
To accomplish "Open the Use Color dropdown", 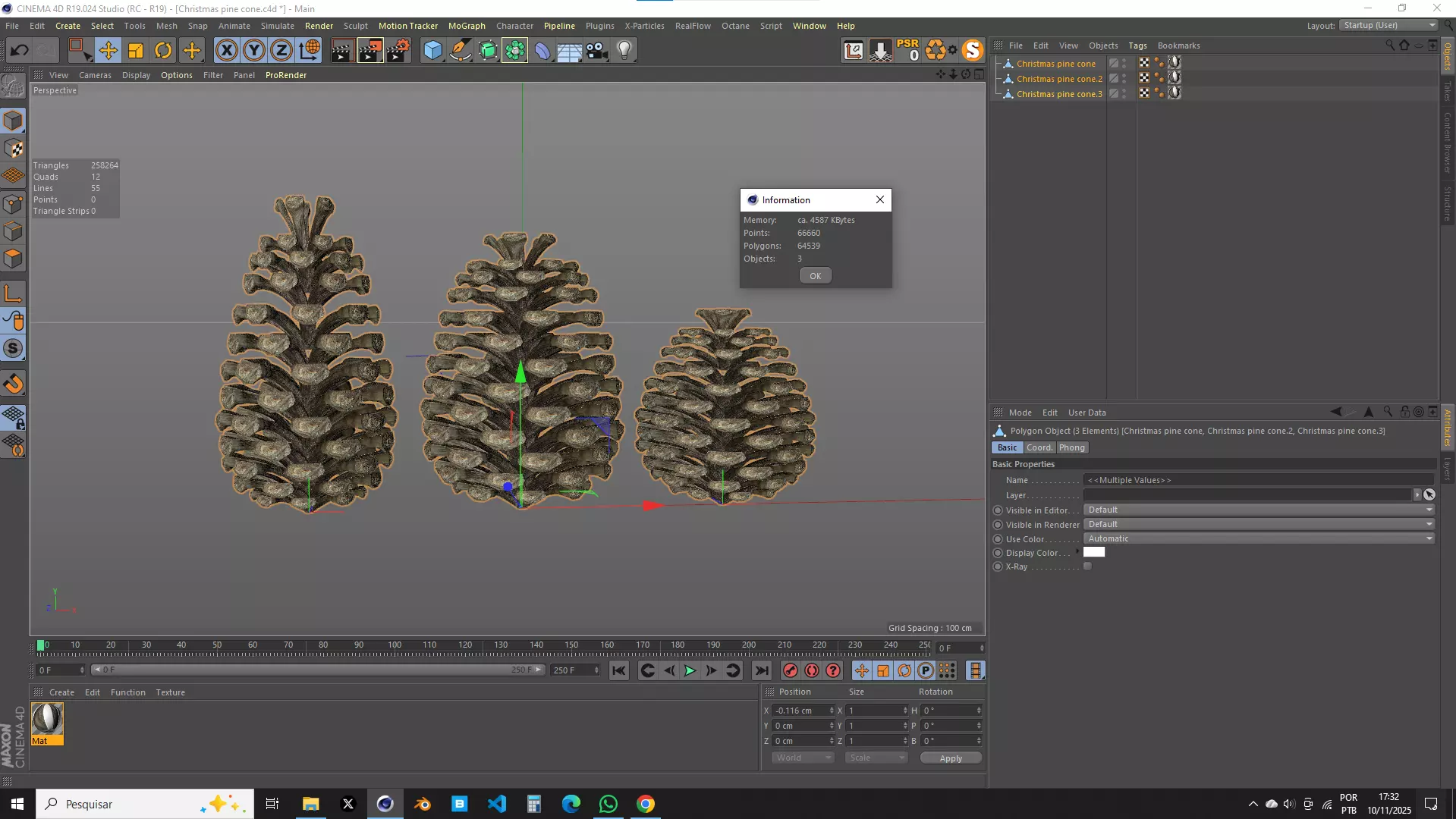I will (x=1259, y=538).
